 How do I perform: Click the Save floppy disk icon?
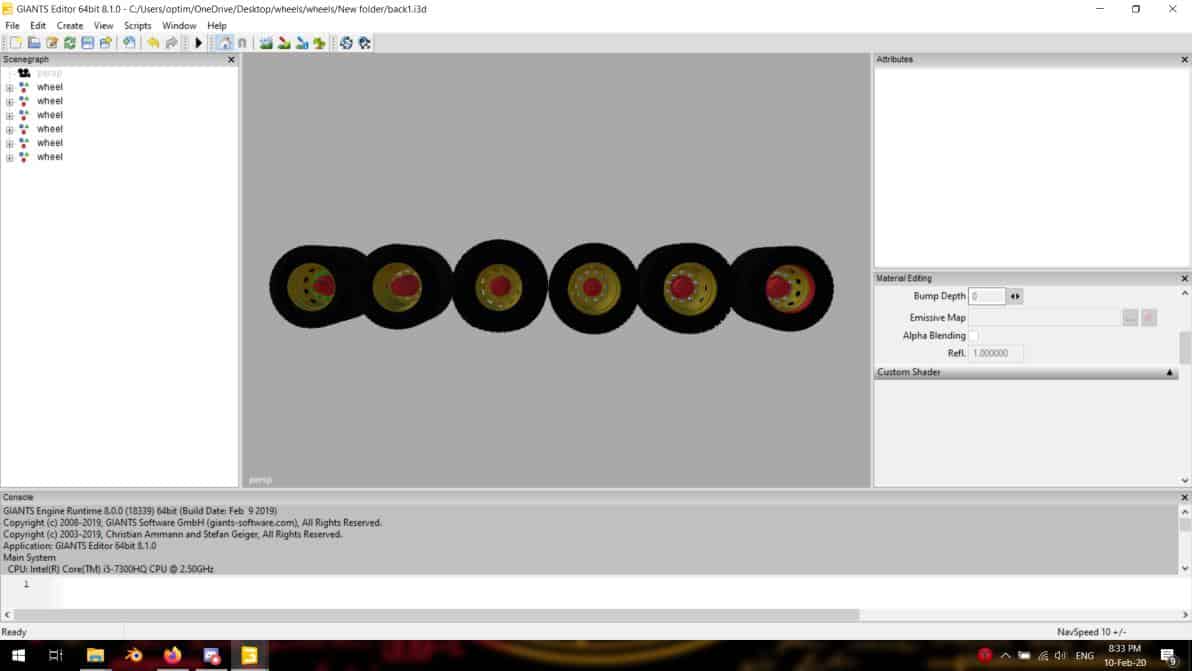[87, 43]
